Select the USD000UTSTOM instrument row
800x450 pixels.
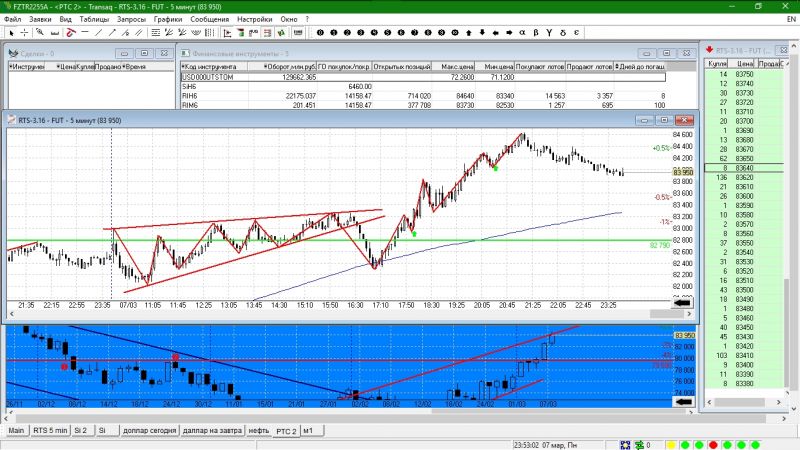tap(423, 77)
